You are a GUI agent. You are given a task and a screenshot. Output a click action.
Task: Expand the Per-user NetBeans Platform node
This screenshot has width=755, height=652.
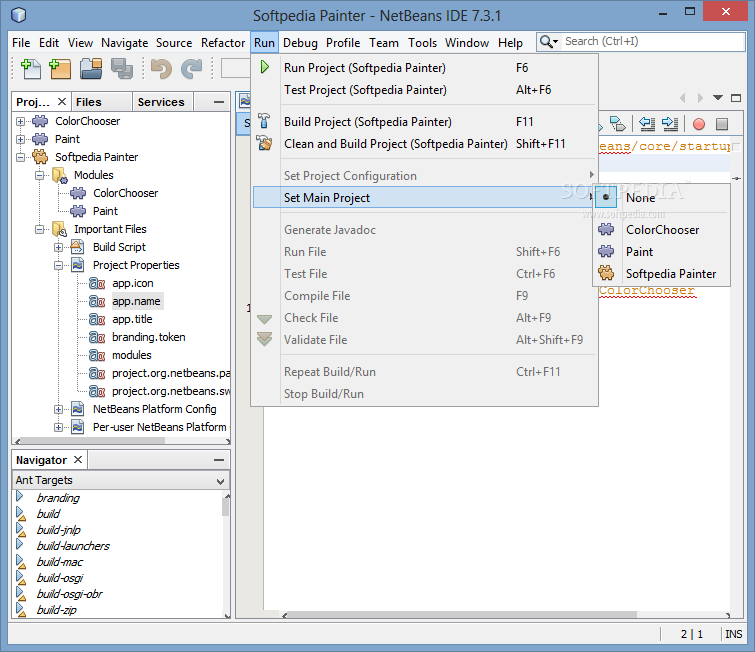tap(58, 427)
